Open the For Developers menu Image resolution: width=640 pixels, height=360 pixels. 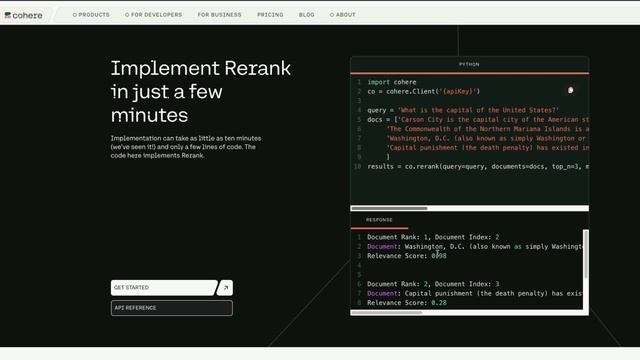tap(153, 15)
